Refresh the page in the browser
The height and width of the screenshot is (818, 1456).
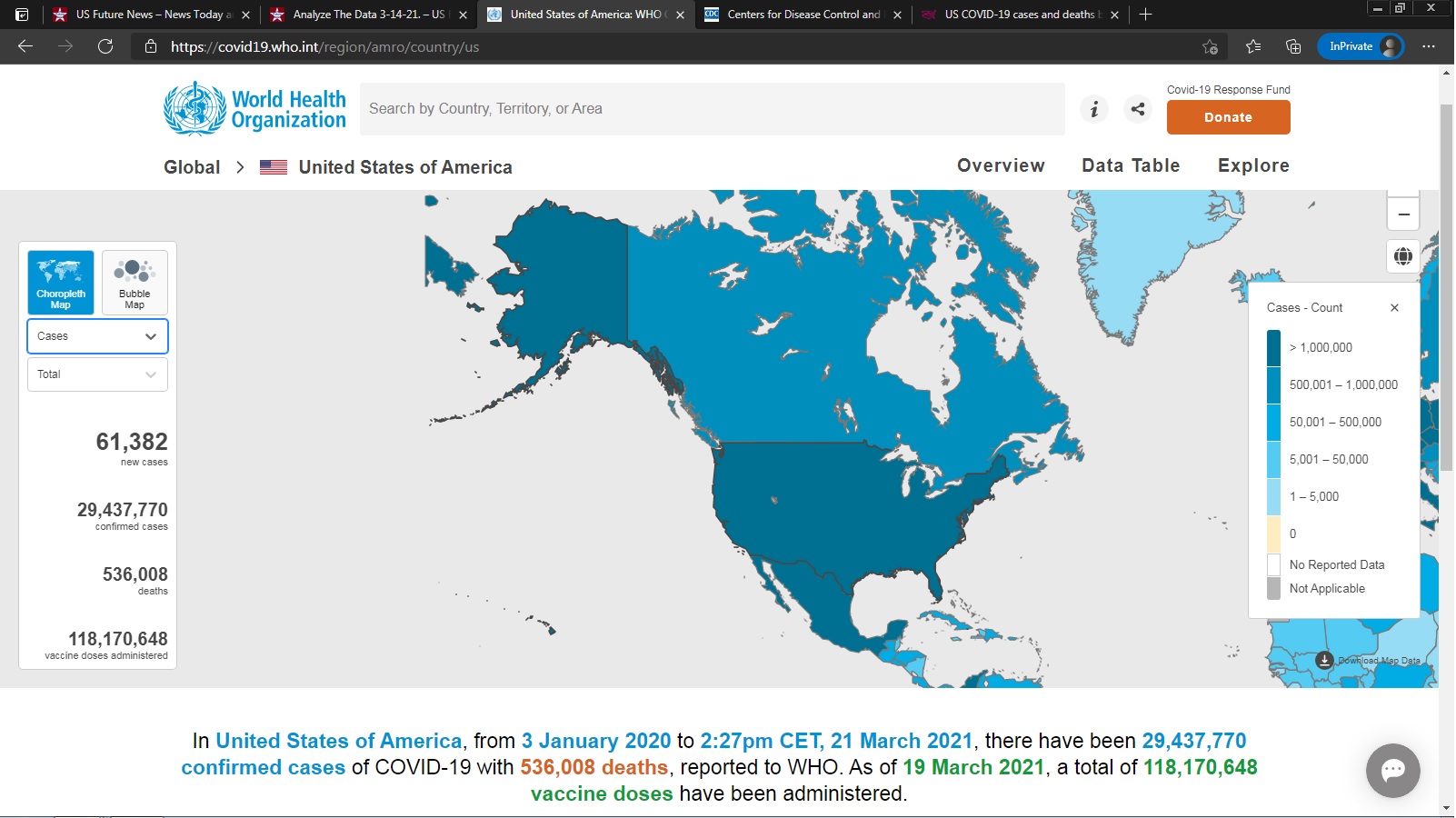105,46
